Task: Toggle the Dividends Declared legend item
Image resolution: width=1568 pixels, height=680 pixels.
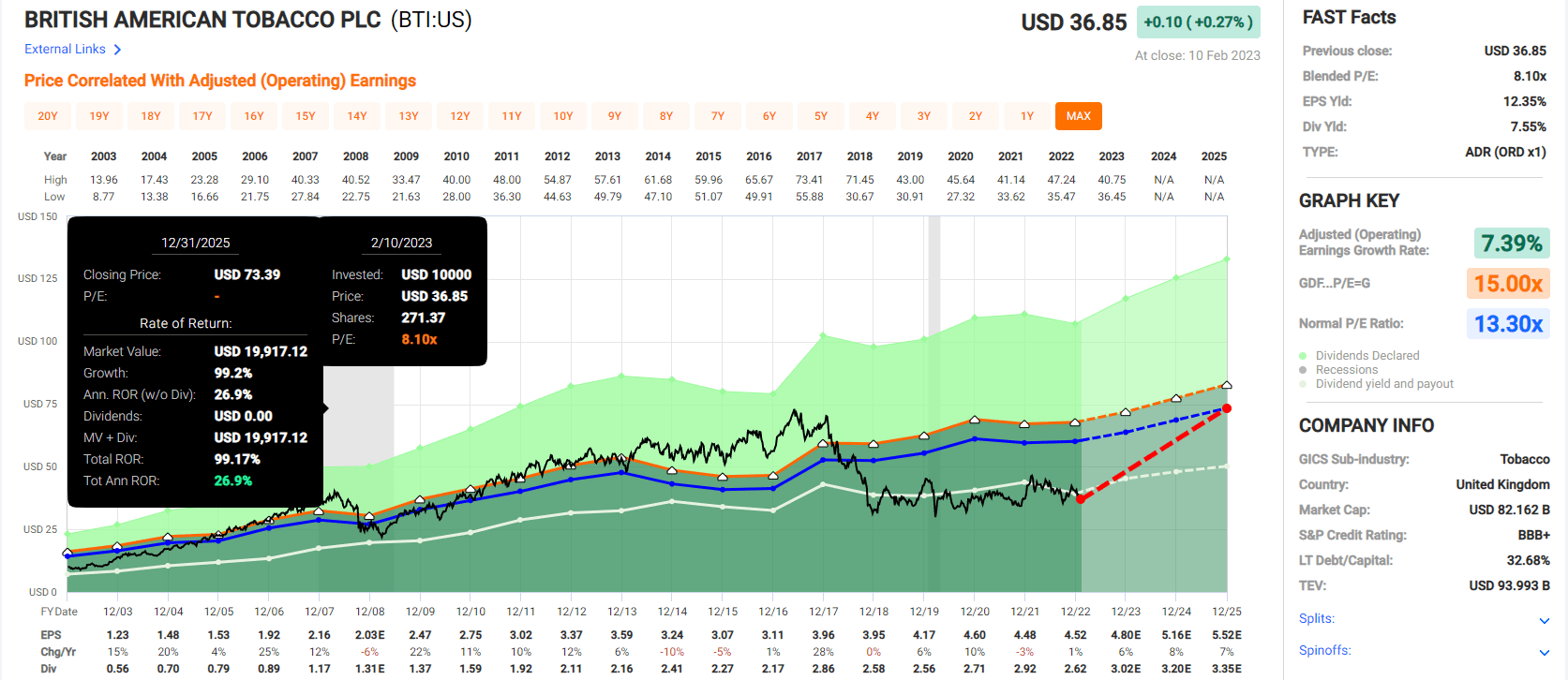Action: coord(1367,356)
